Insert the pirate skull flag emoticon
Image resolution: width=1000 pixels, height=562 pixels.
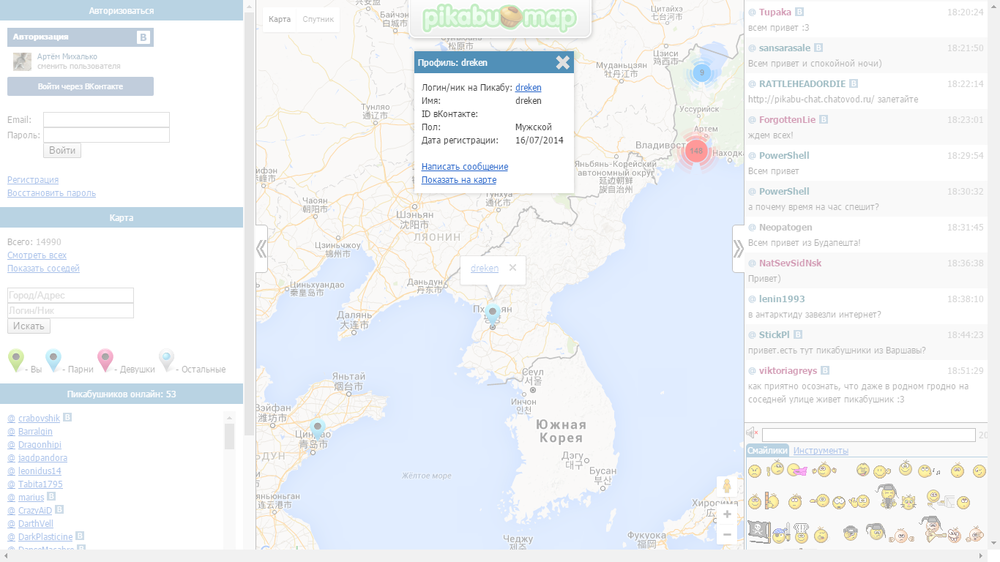(760, 531)
